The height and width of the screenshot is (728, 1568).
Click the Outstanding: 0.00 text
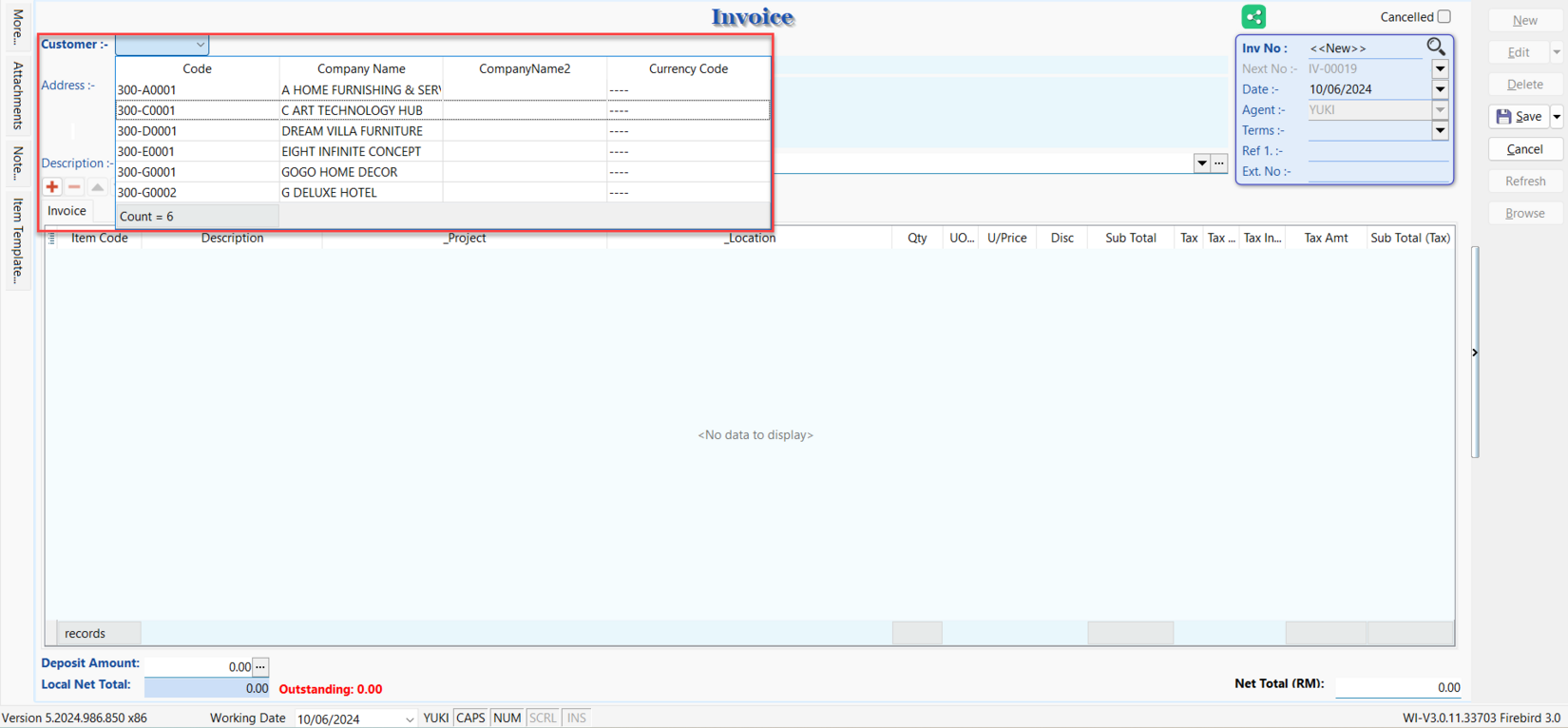point(331,689)
